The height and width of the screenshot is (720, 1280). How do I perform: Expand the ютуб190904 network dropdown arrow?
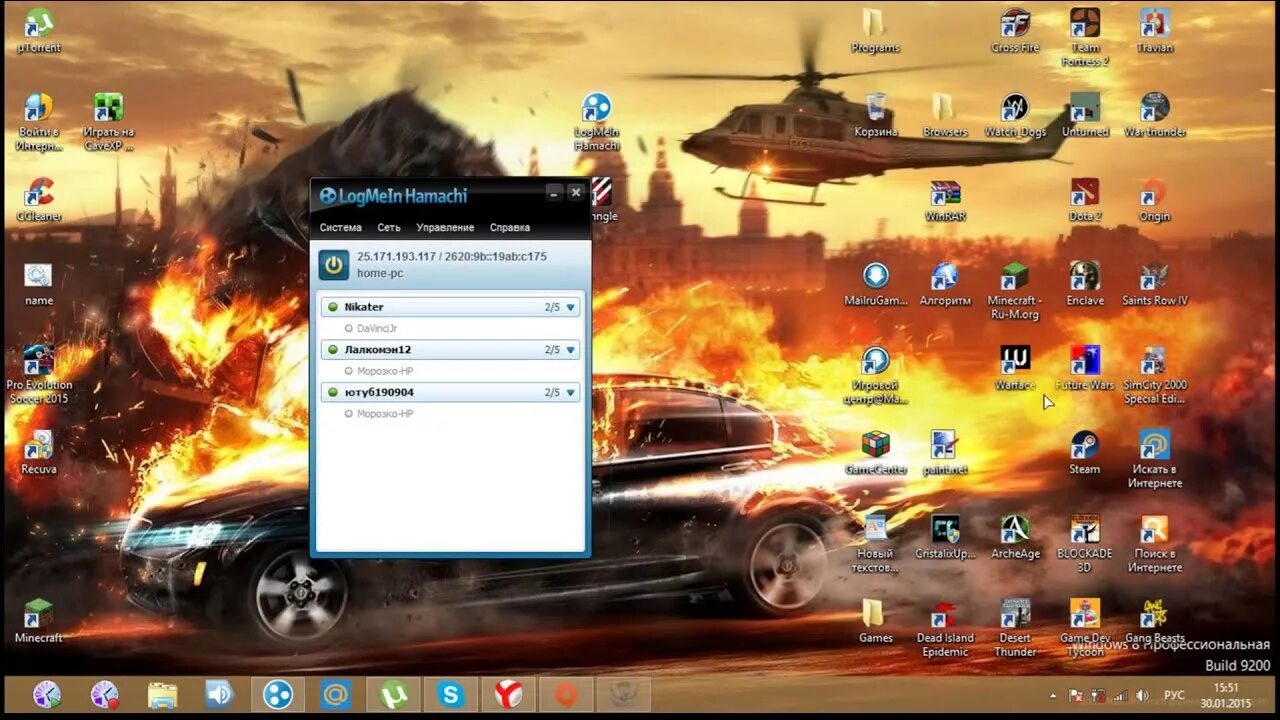pos(571,393)
